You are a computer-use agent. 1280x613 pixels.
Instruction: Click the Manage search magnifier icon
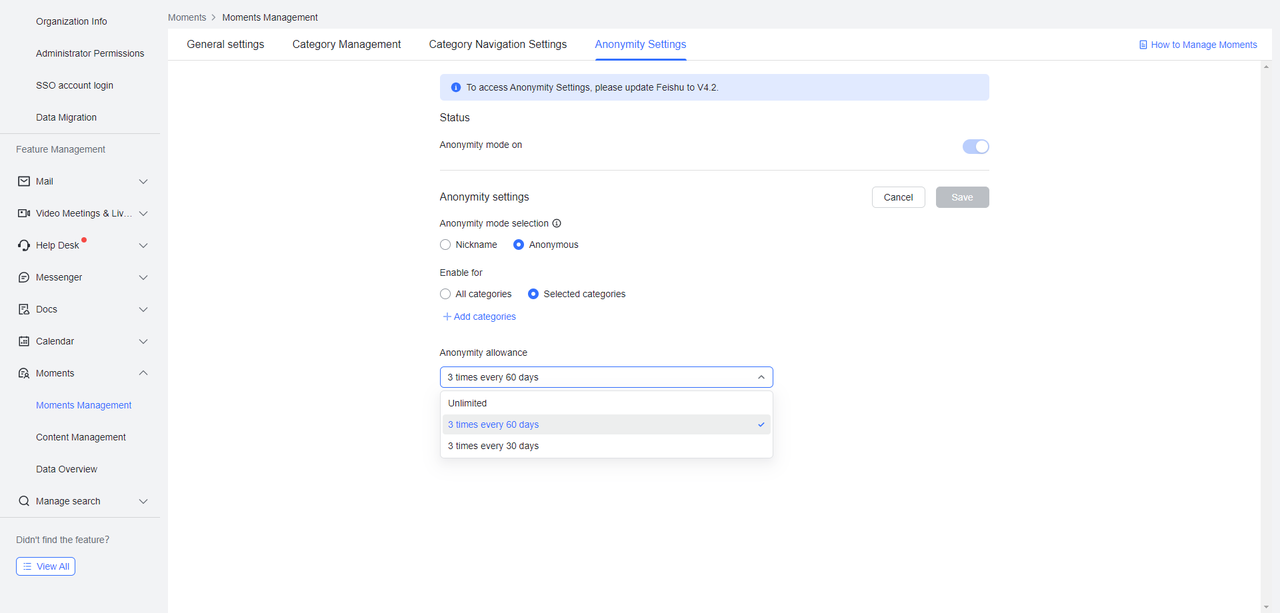point(24,501)
